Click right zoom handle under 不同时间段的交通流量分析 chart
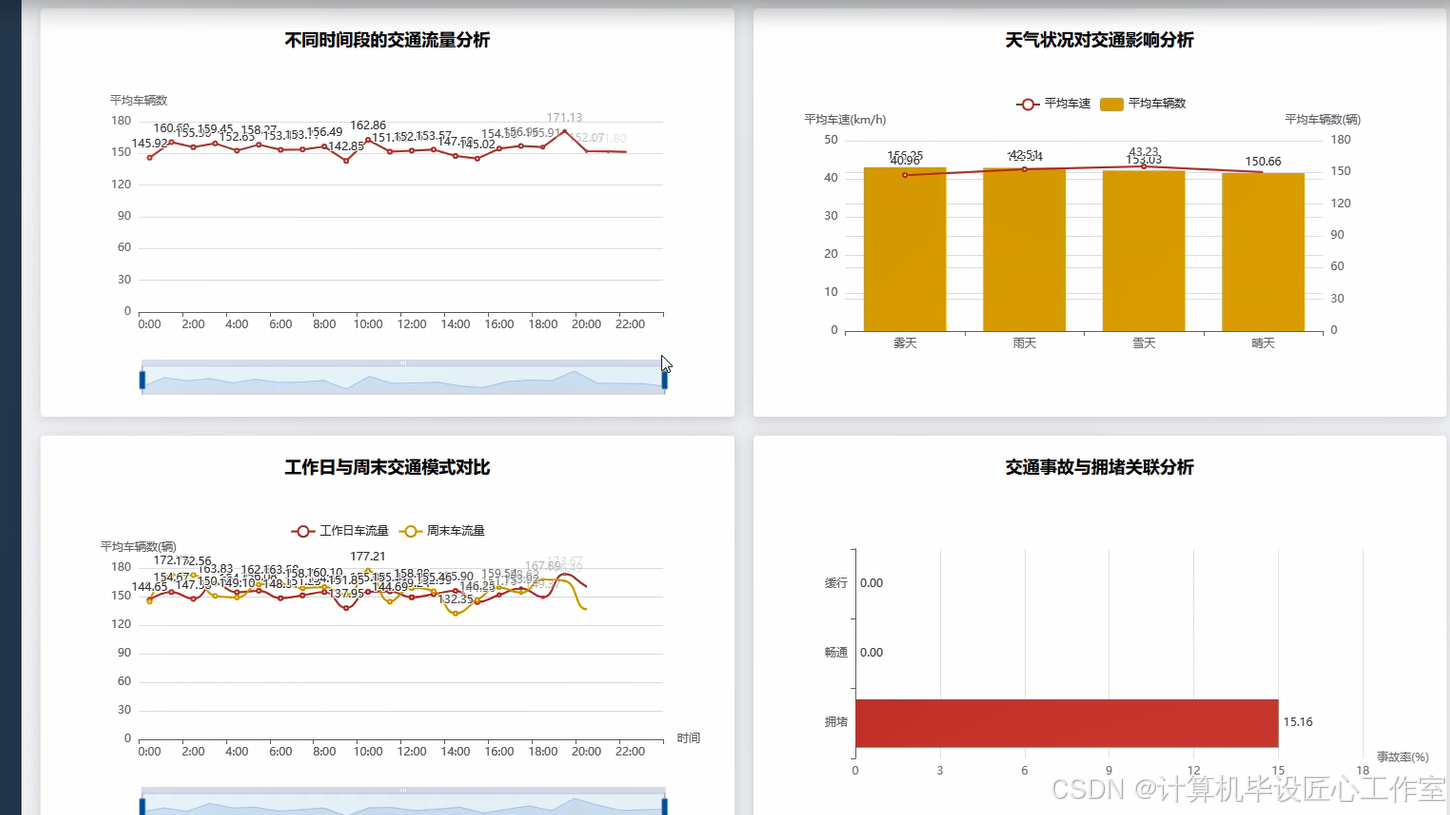Screen dimensions: 1450x815 (x=664, y=379)
